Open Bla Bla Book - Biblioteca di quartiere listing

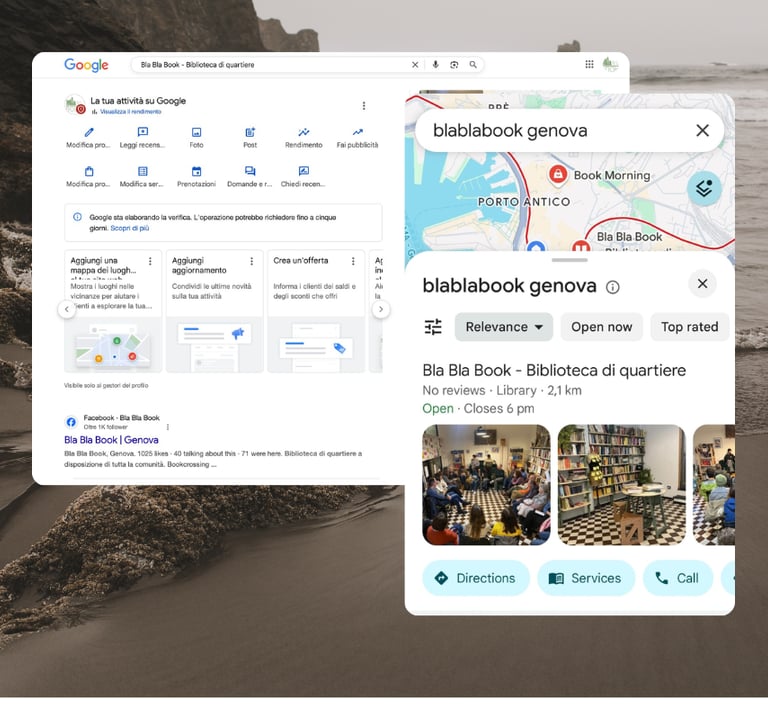(x=554, y=371)
